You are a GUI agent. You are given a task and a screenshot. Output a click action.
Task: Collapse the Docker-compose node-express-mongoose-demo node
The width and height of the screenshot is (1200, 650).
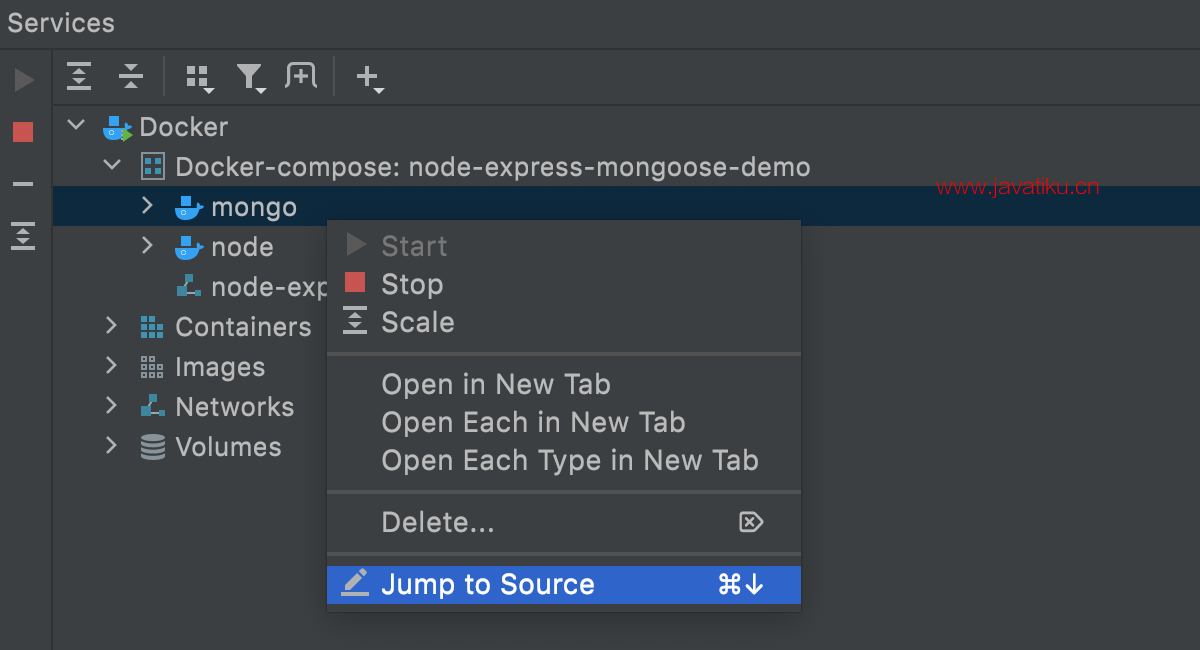[113, 166]
